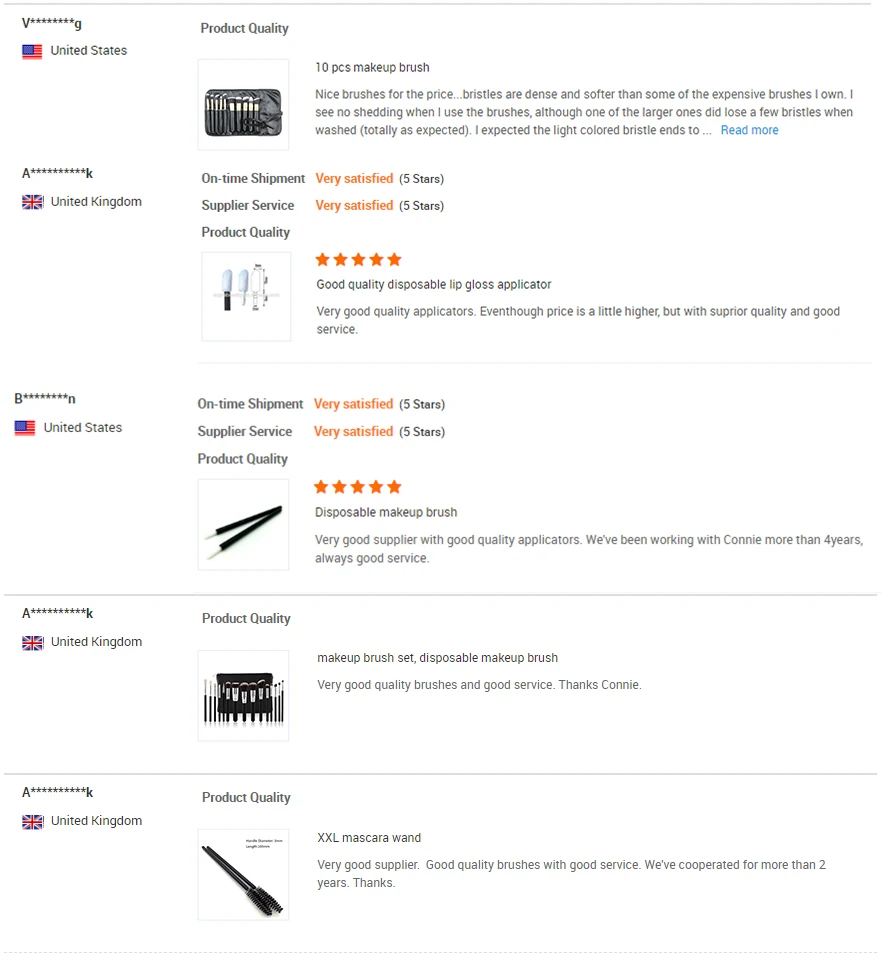
Task: Open the lip gloss applicator product thumbnail
Action: pos(246,296)
